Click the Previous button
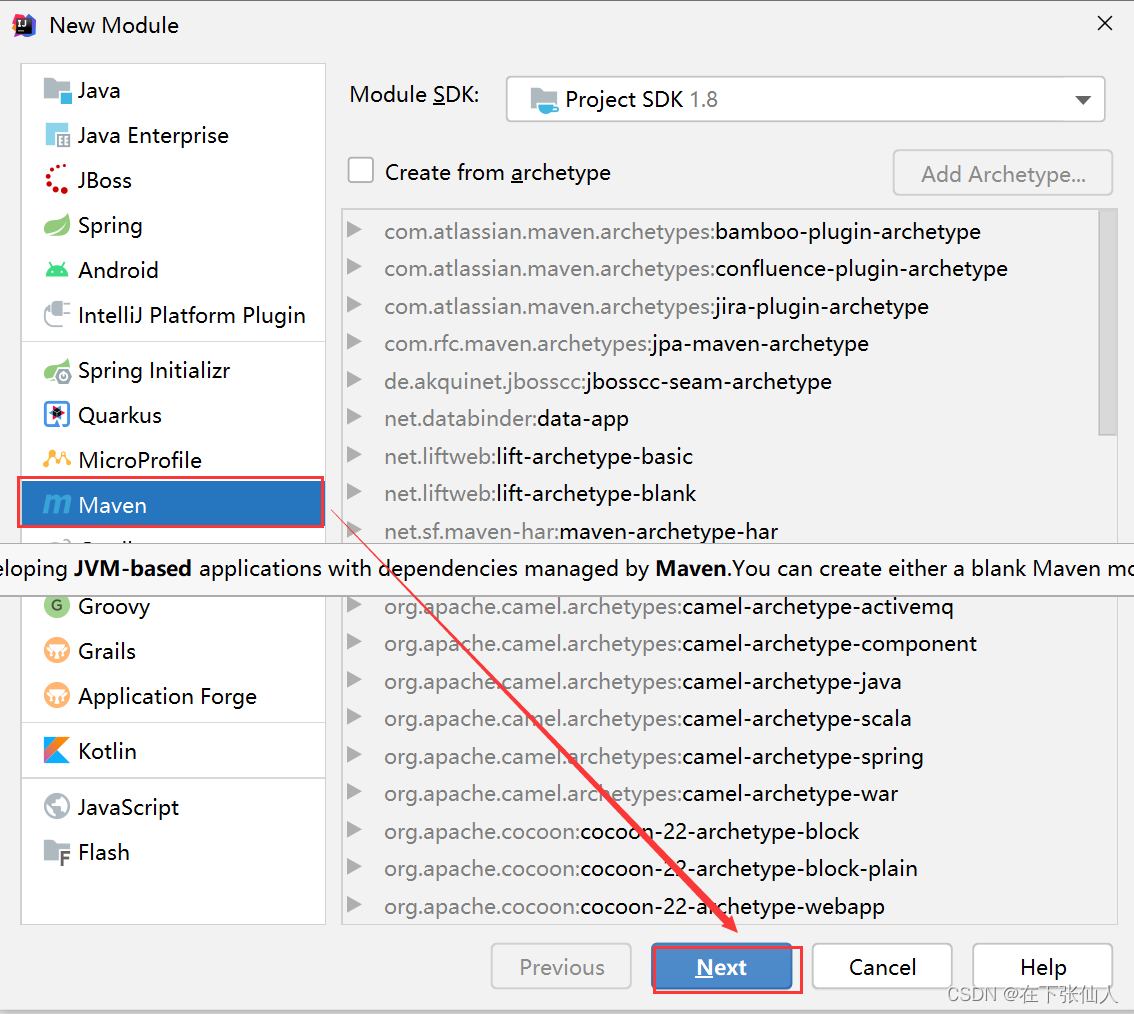This screenshot has height=1014, width=1134. click(561, 966)
